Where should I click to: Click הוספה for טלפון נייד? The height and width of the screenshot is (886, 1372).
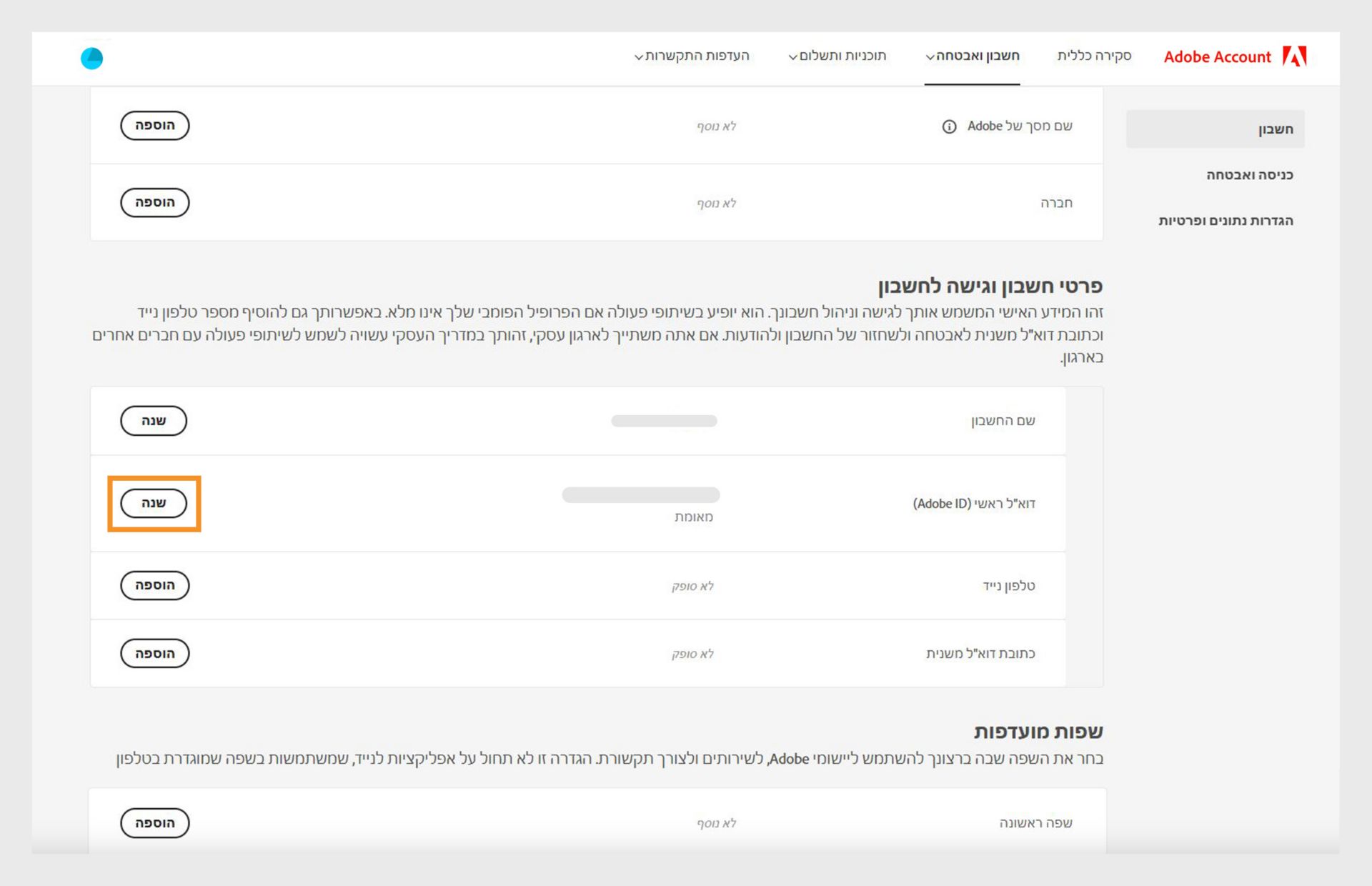pyautogui.click(x=154, y=585)
